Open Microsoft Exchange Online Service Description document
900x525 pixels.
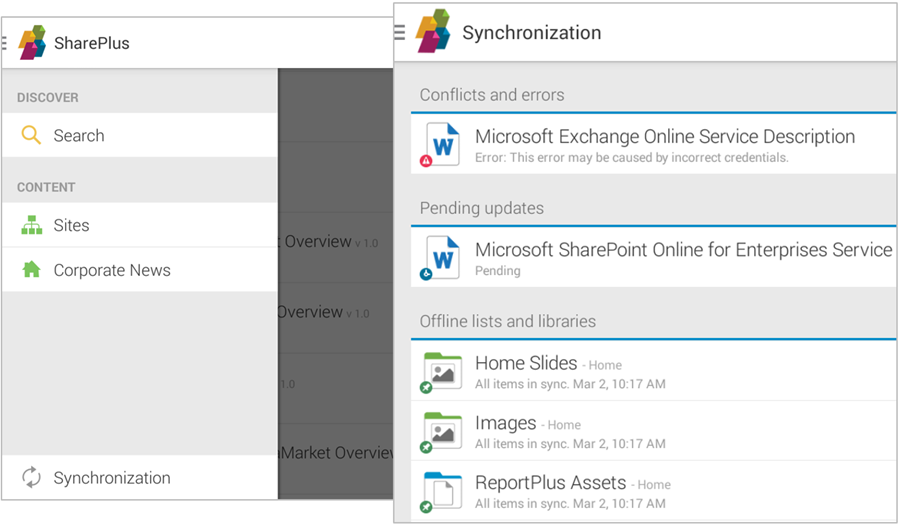tap(664, 137)
